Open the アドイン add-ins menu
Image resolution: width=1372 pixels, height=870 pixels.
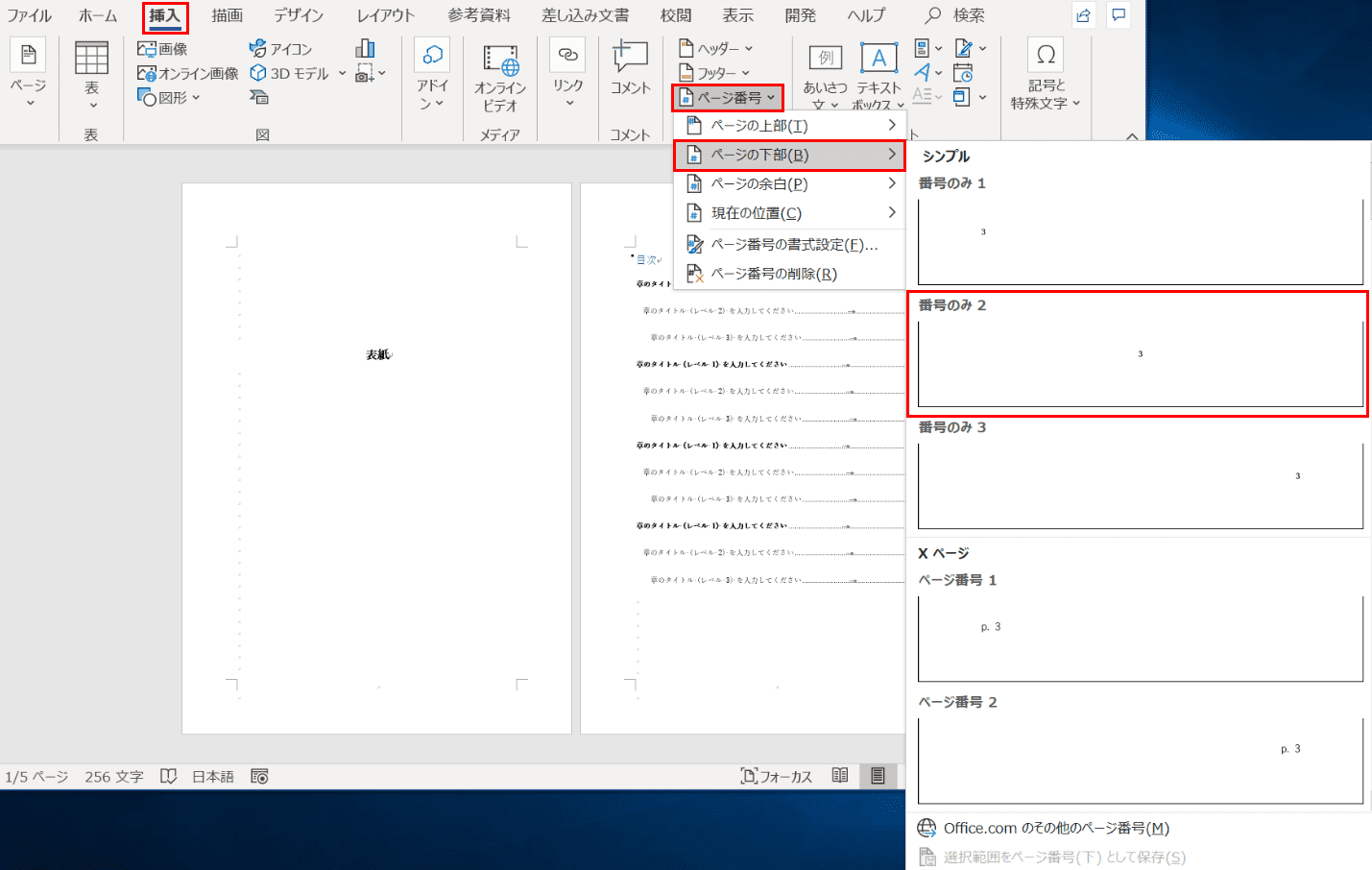pyautogui.click(x=432, y=75)
